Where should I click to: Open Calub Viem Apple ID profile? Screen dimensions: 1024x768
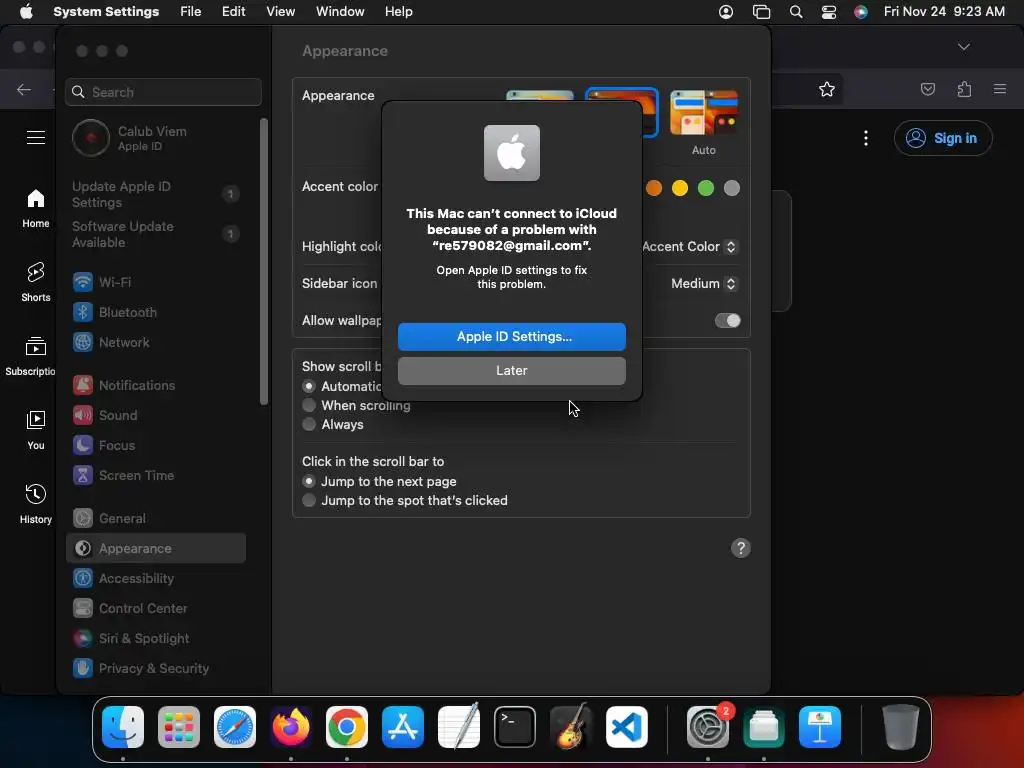155,138
